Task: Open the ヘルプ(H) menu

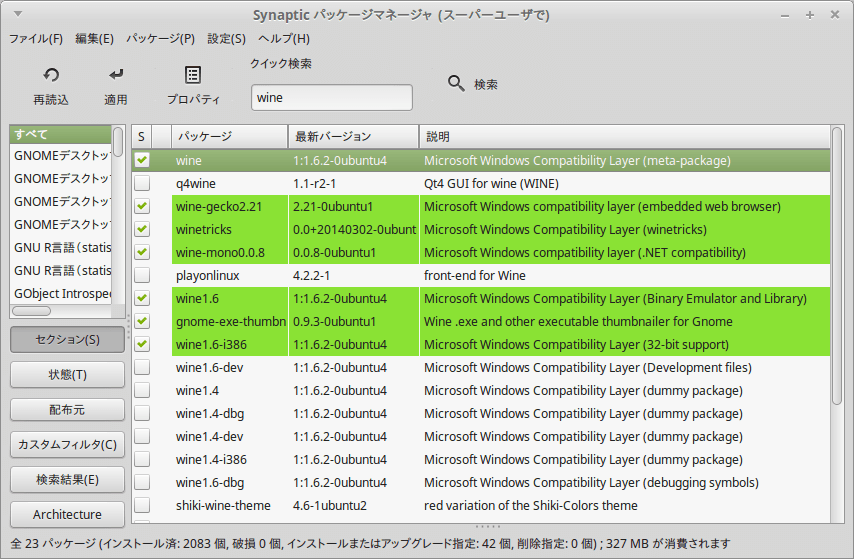Action: [x=284, y=39]
